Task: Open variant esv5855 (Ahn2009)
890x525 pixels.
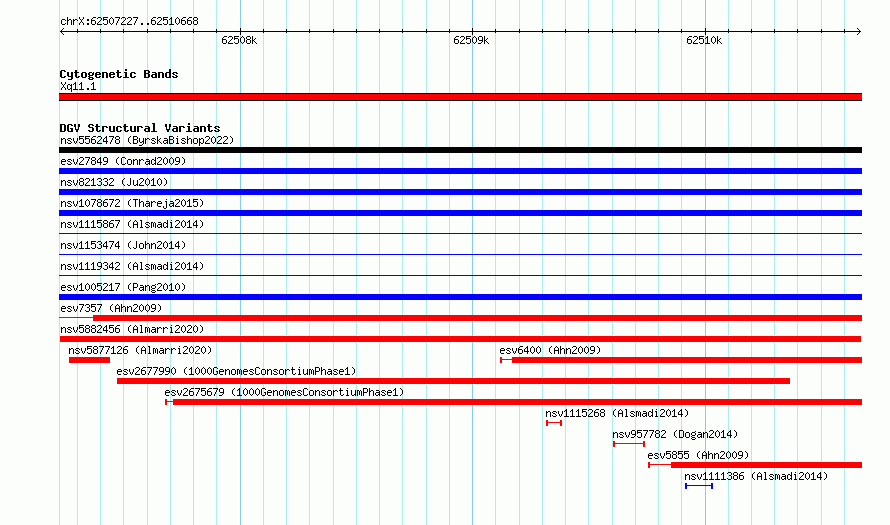Action: pyautogui.click(x=698, y=455)
